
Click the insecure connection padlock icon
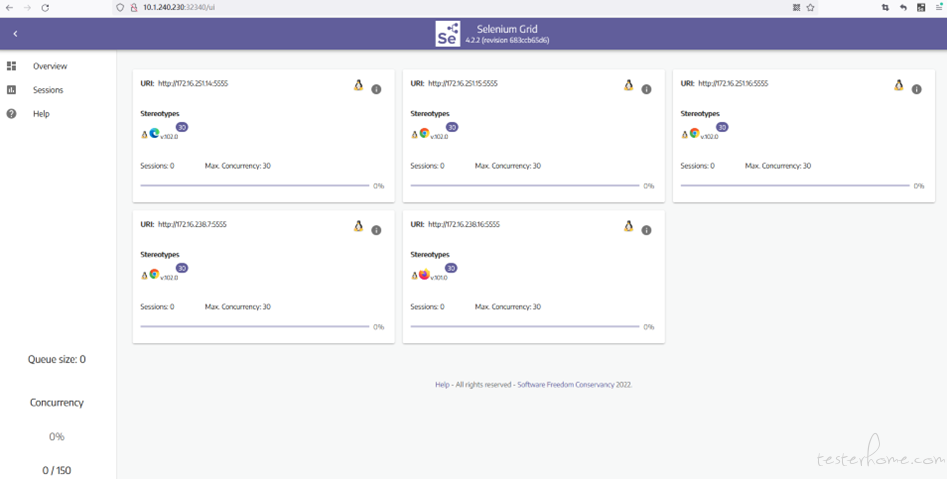[x=134, y=8]
